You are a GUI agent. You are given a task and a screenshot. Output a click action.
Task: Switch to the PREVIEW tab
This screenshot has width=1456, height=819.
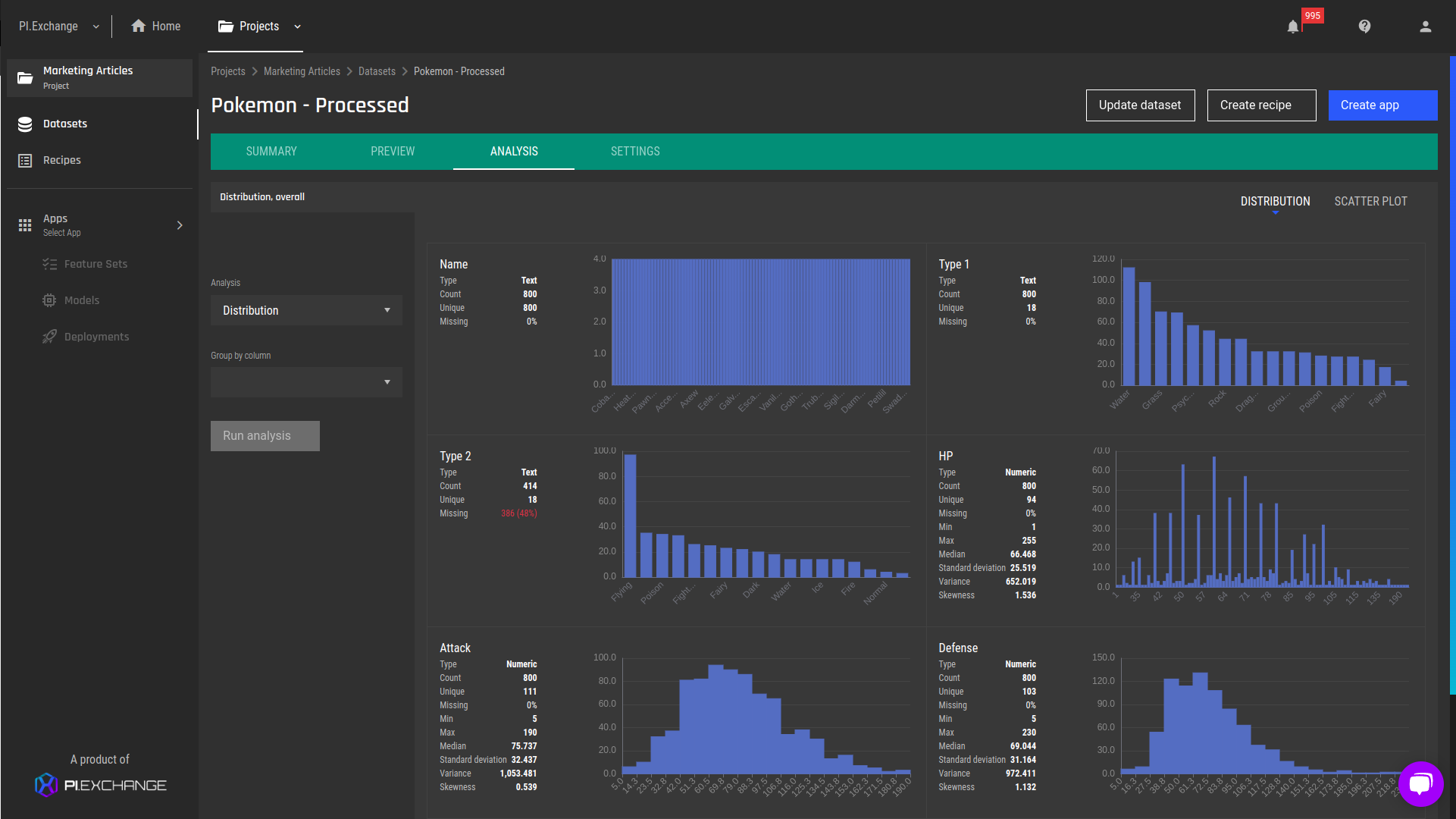393,152
